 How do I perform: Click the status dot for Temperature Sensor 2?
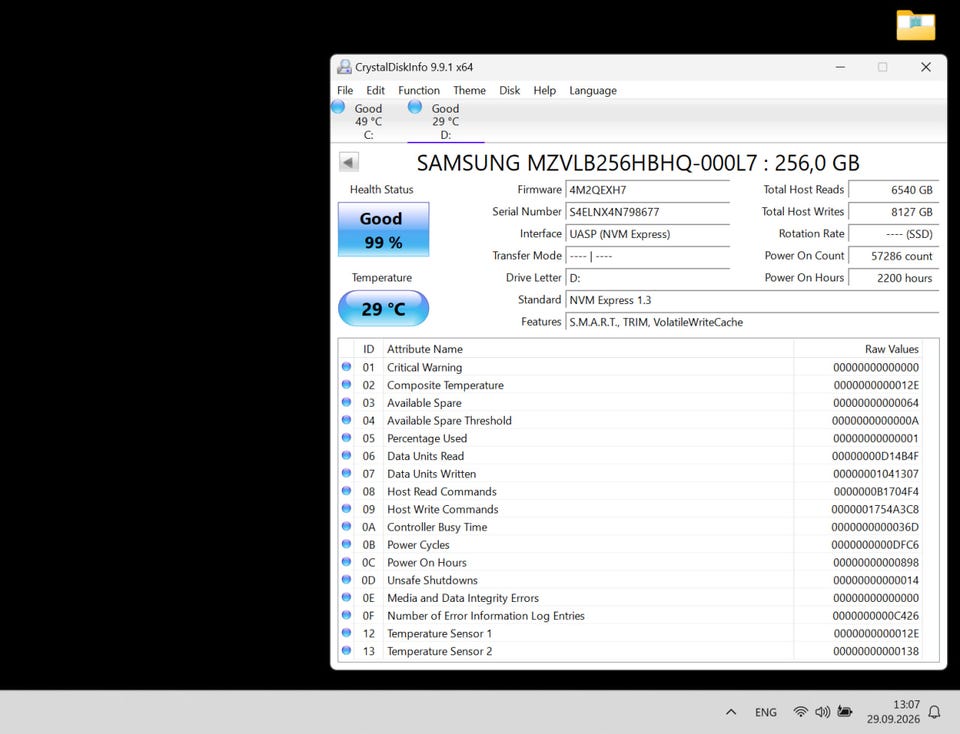pos(347,651)
